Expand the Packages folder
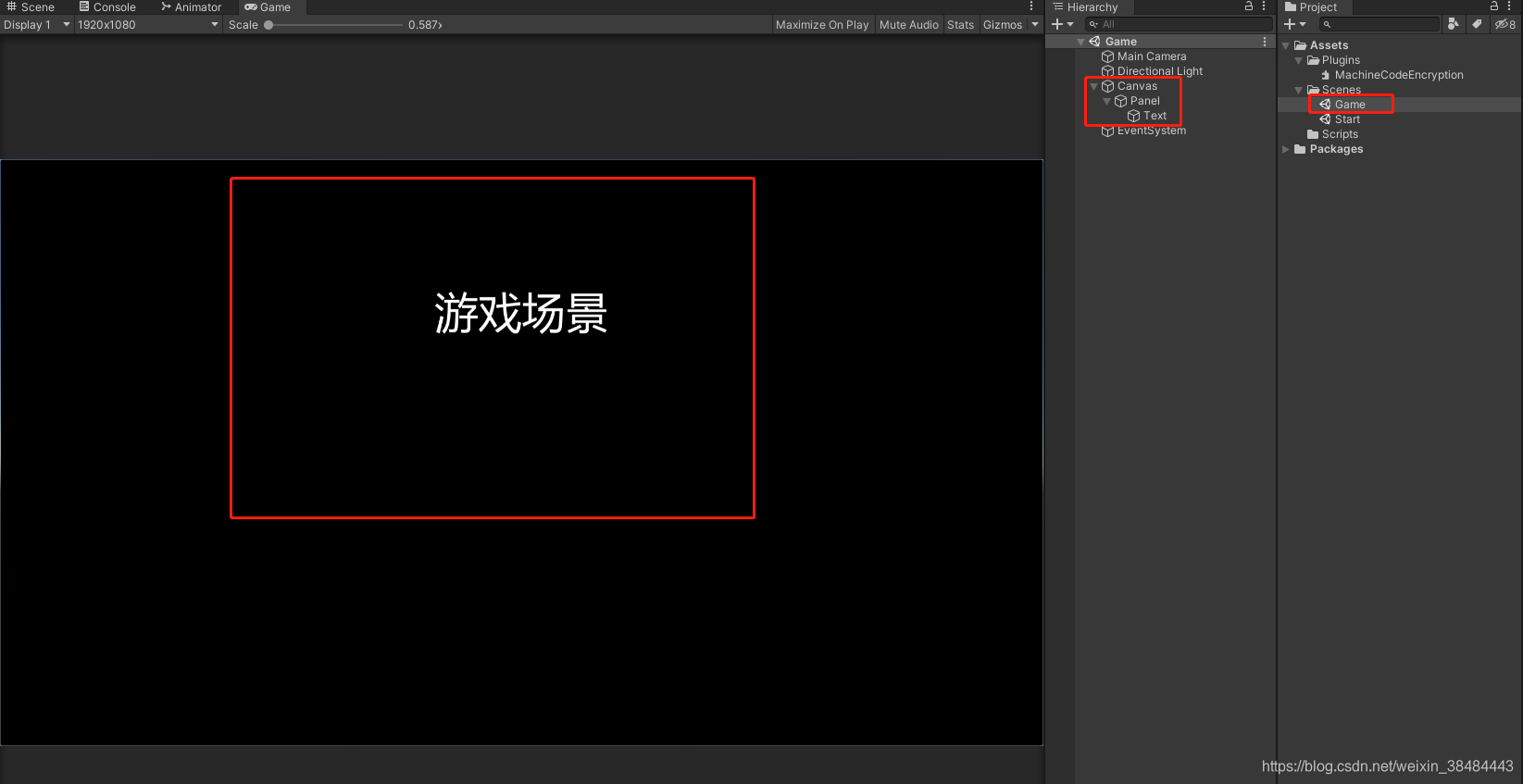The width and height of the screenshot is (1523, 784). (x=1285, y=149)
